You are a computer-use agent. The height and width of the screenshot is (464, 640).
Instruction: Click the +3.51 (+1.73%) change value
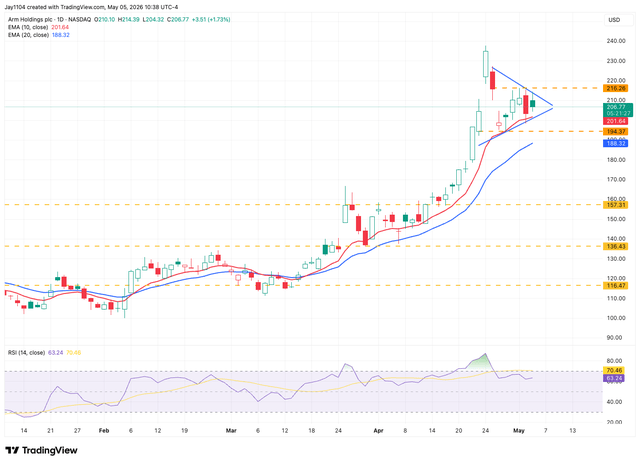(x=211, y=20)
